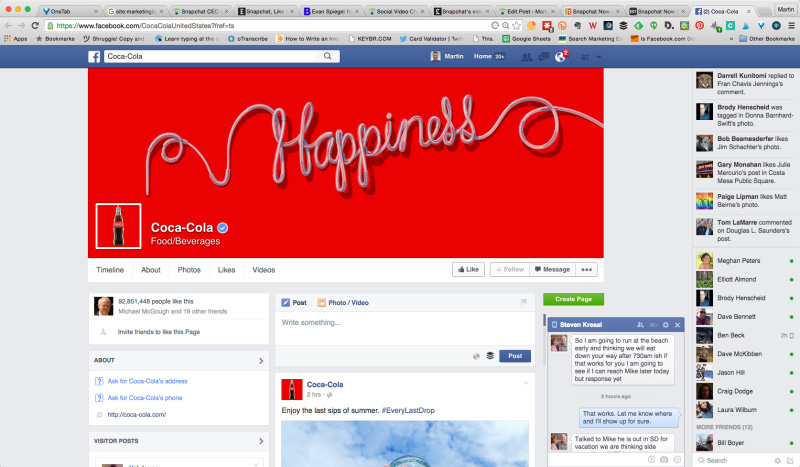
Task: Click Invite friends to like this Page
Action: (x=159, y=332)
